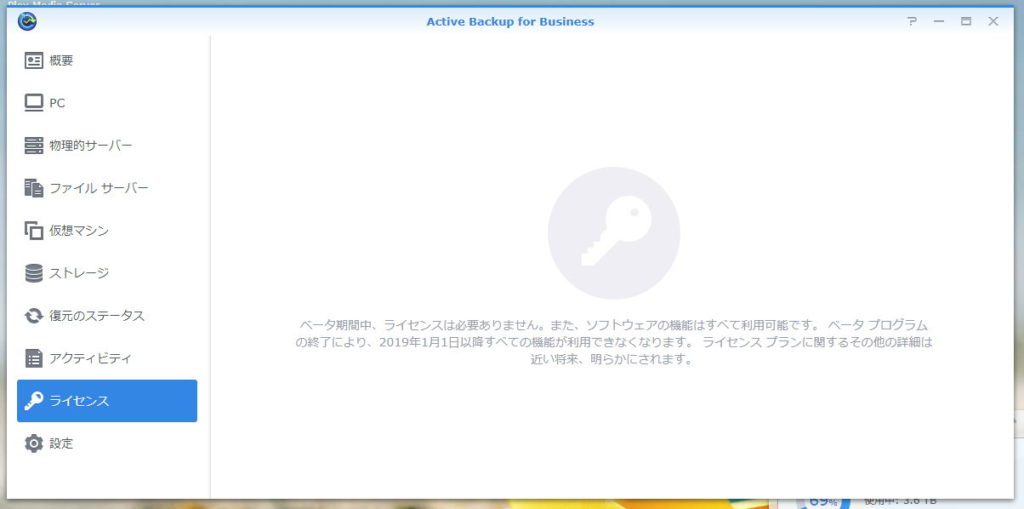Click the activity list icon

pos(34,358)
